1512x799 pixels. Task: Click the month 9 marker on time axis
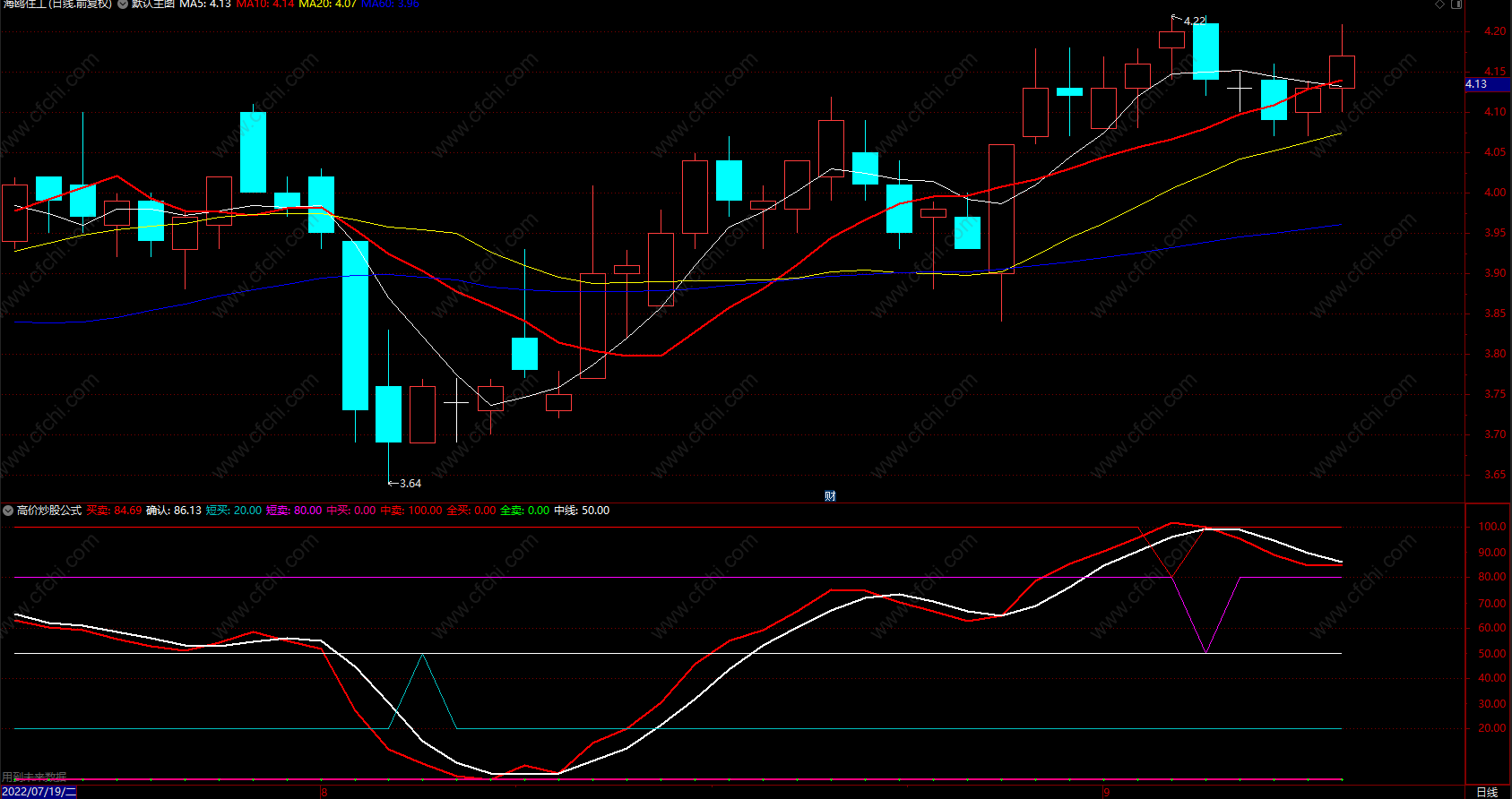[1106, 793]
